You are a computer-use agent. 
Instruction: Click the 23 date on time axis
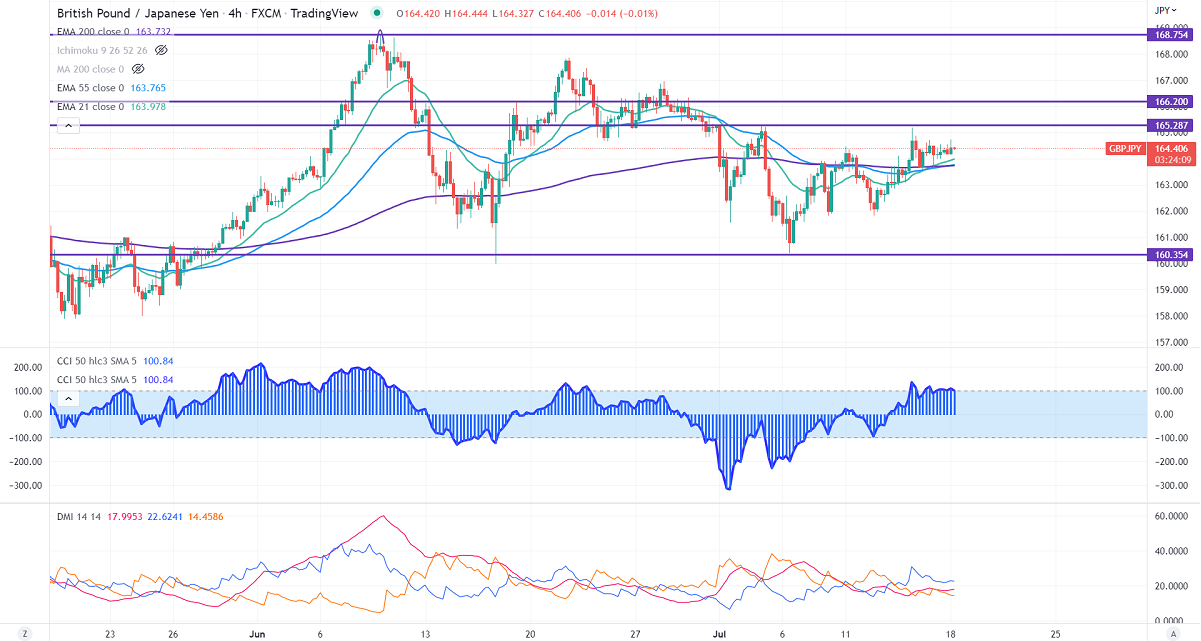click(x=110, y=633)
